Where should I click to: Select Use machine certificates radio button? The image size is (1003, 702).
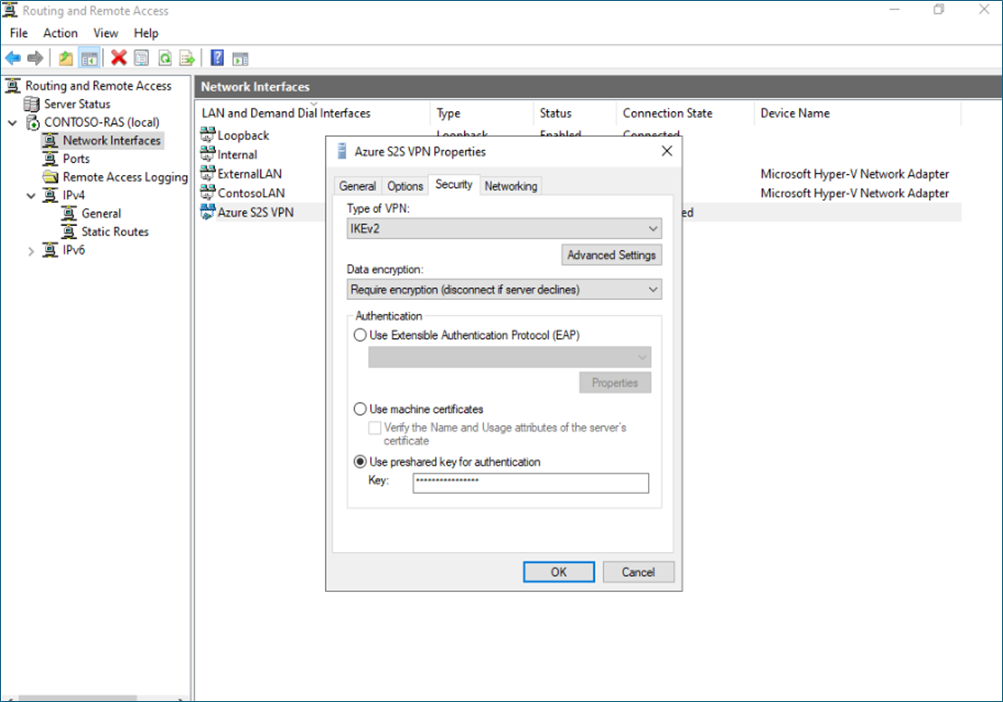[x=361, y=409]
